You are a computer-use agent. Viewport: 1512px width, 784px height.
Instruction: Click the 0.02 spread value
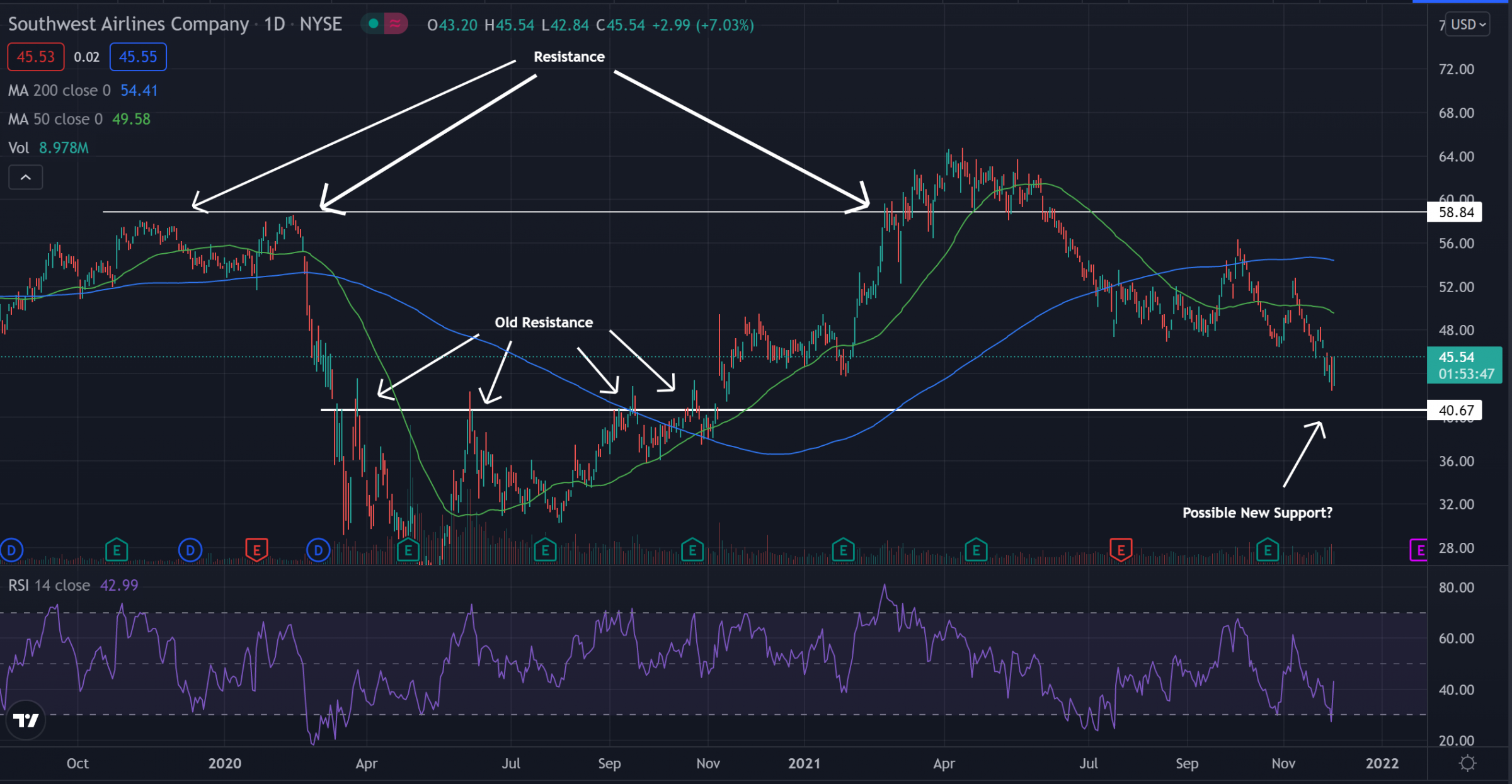click(x=87, y=57)
